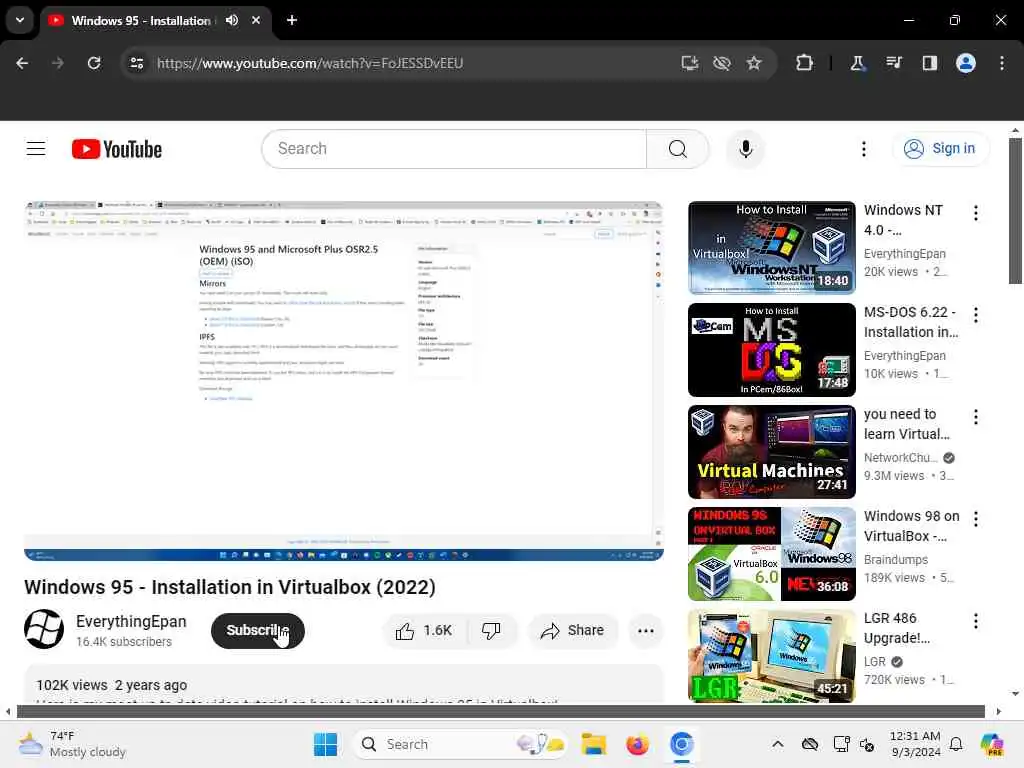Reload the YouTube page
This screenshot has height=768, width=1024.
coord(94,63)
